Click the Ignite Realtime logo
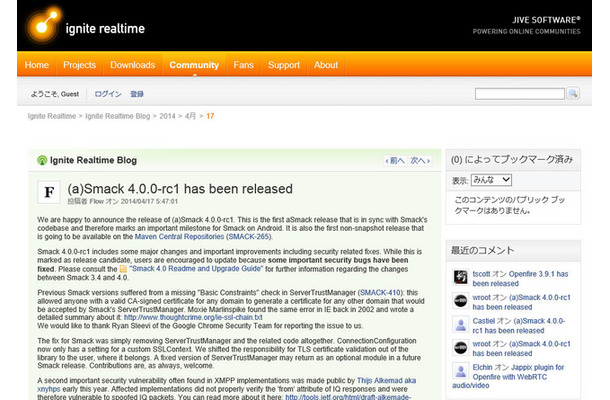 [85, 25]
